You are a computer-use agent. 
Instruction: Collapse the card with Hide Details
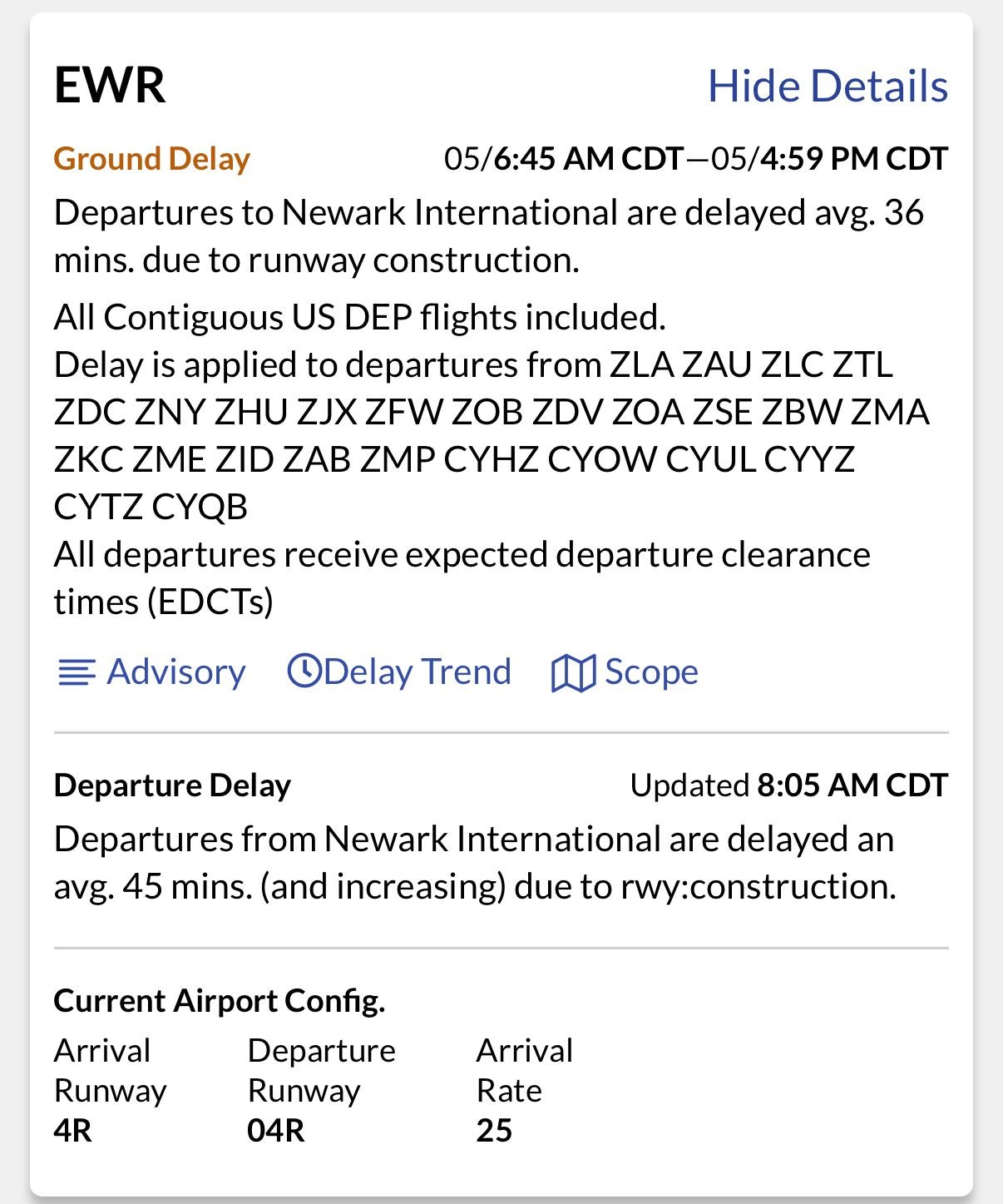click(x=828, y=86)
